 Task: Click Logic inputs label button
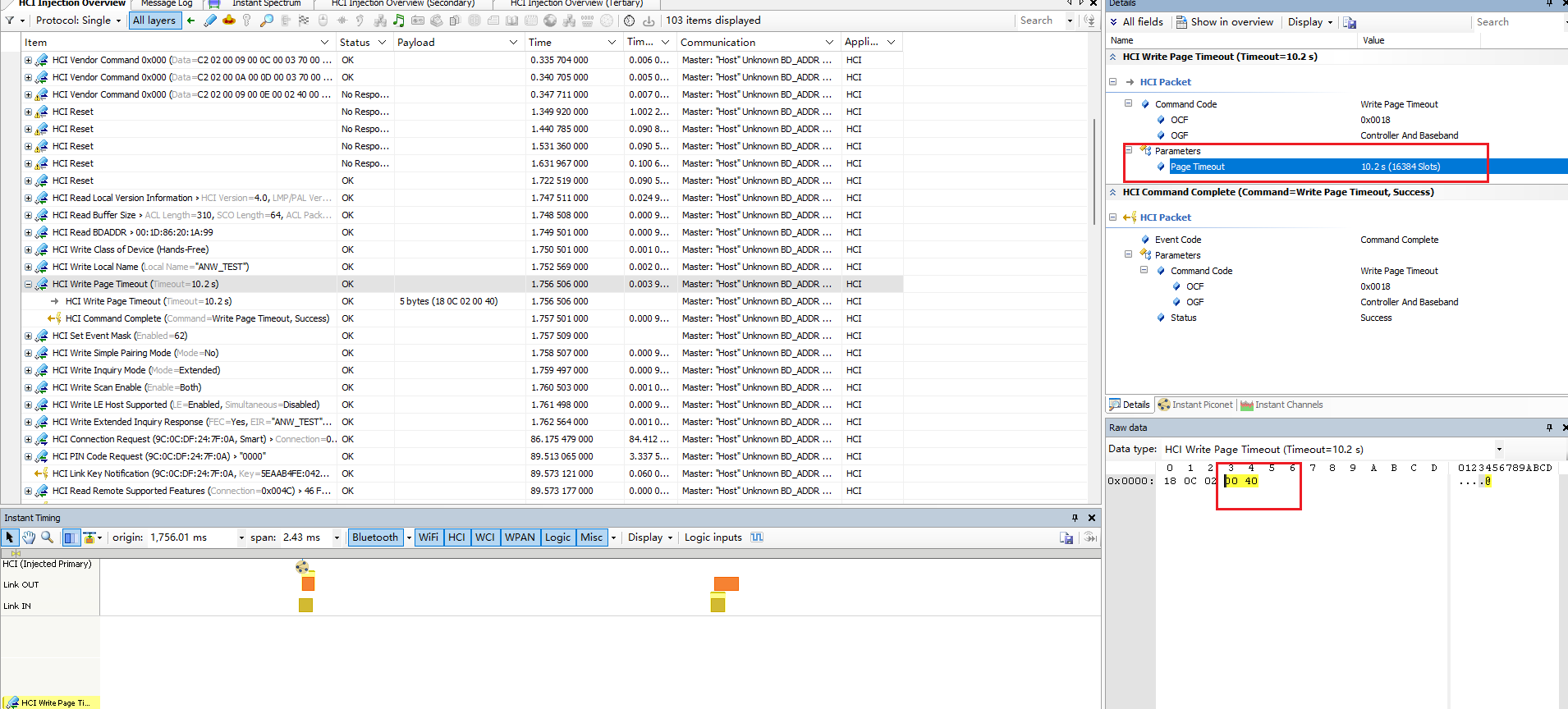[x=713, y=537]
